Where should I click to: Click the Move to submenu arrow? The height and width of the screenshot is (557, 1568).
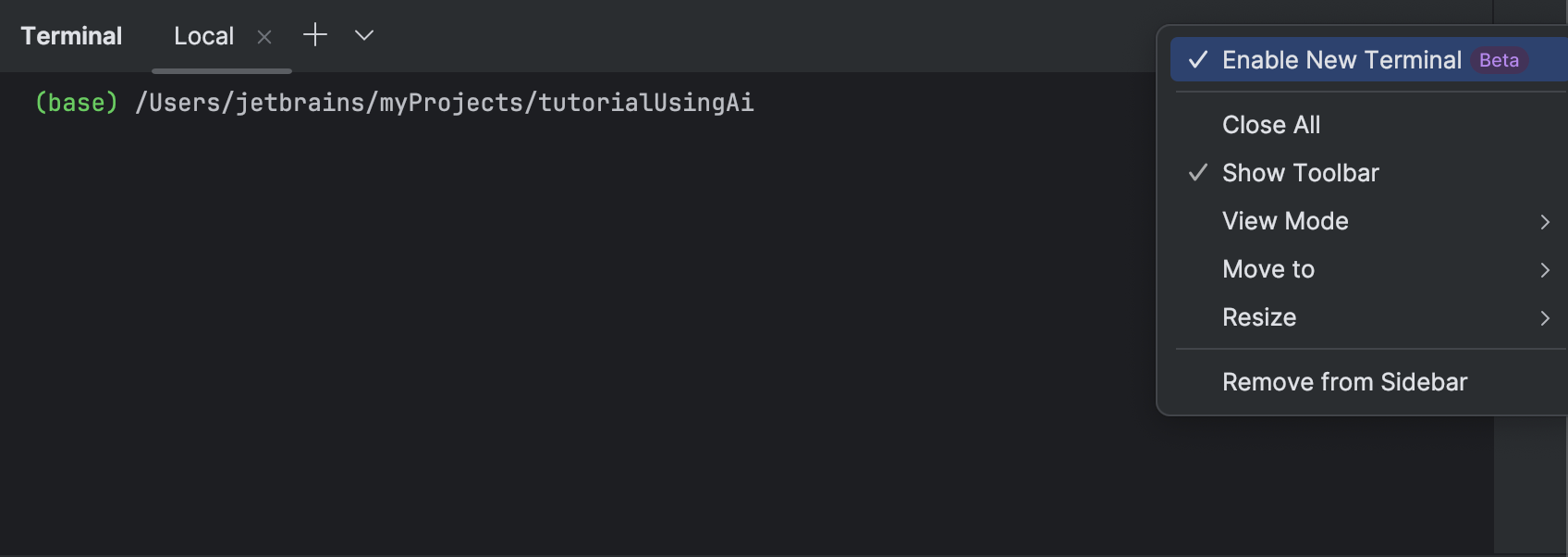[1544, 269]
